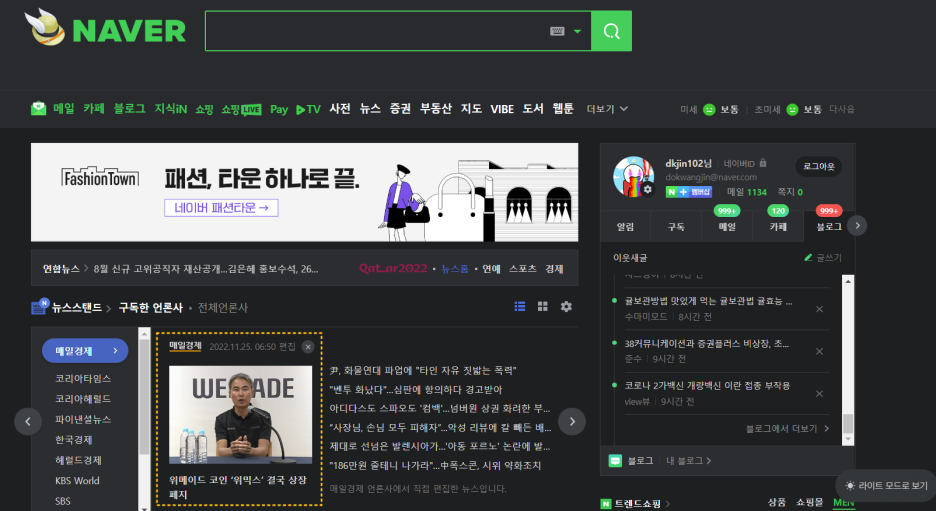Open 증권 in navigation bar

click(x=400, y=109)
